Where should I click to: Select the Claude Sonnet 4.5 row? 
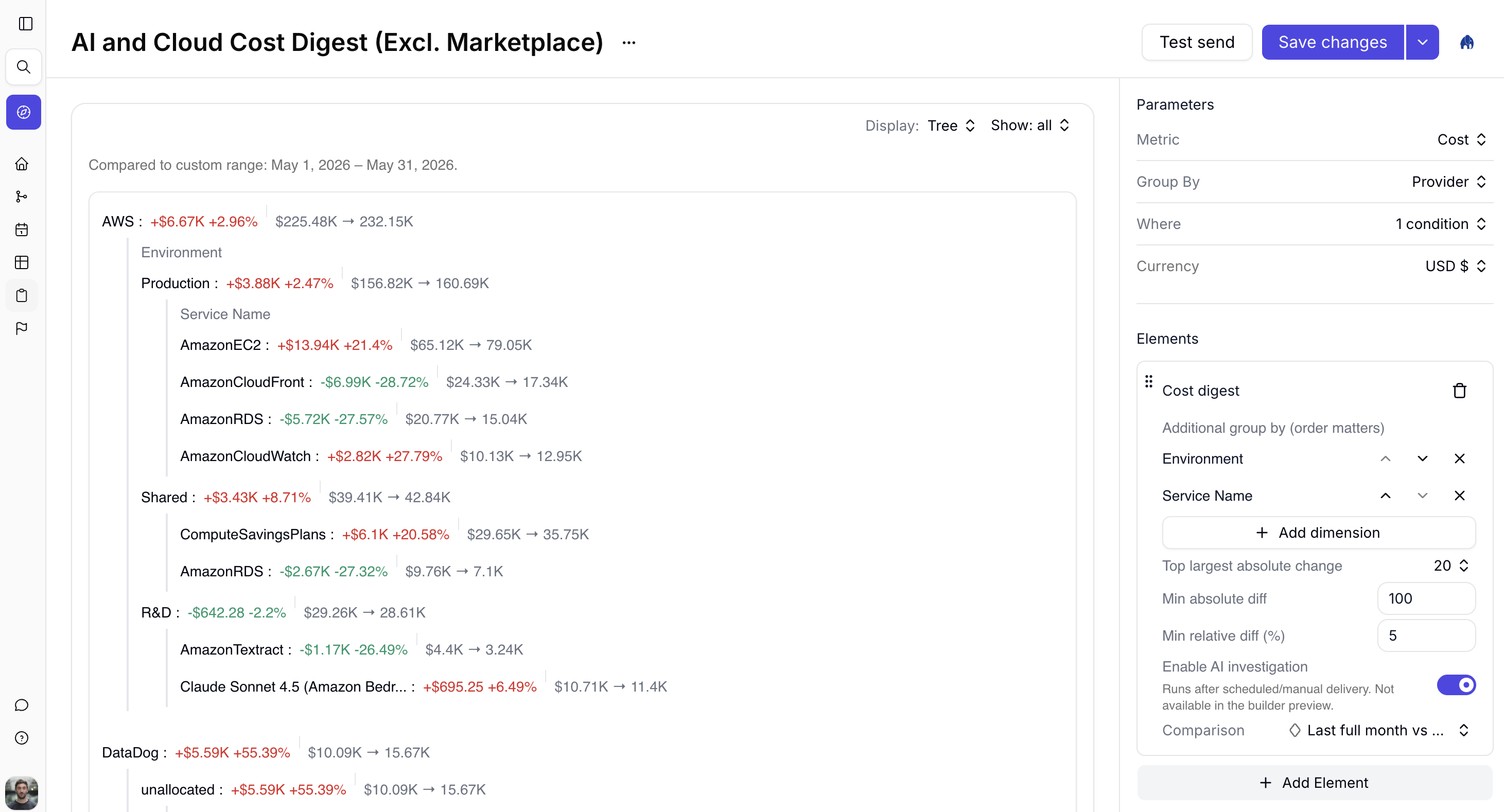click(x=423, y=687)
